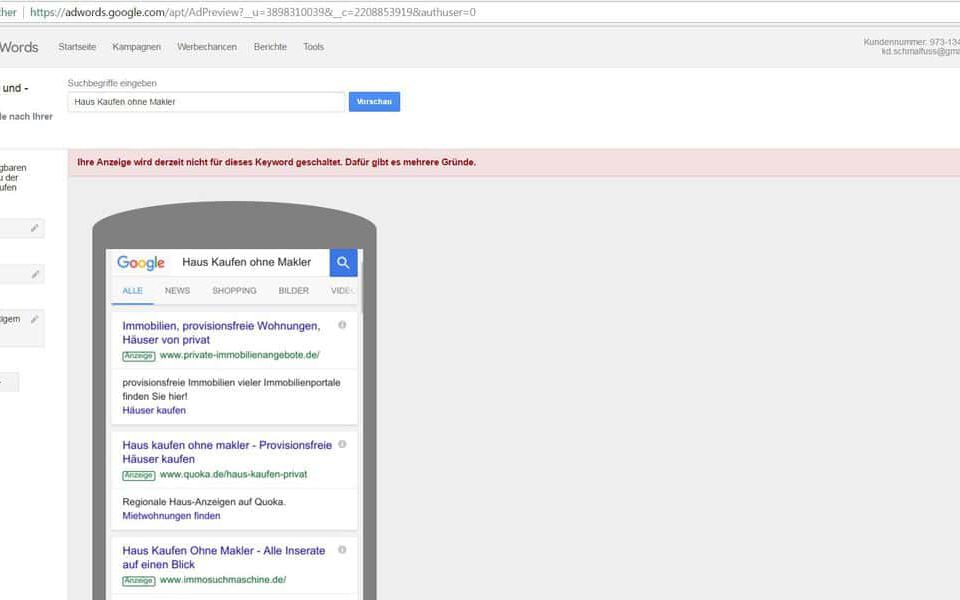Select the SHOPPING tab in preview
This screenshot has width=960, height=600.
point(234,291)
